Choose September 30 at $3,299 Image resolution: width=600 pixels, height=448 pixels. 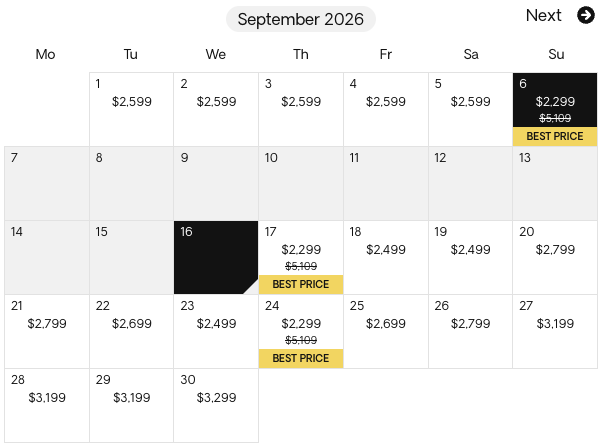216,405
